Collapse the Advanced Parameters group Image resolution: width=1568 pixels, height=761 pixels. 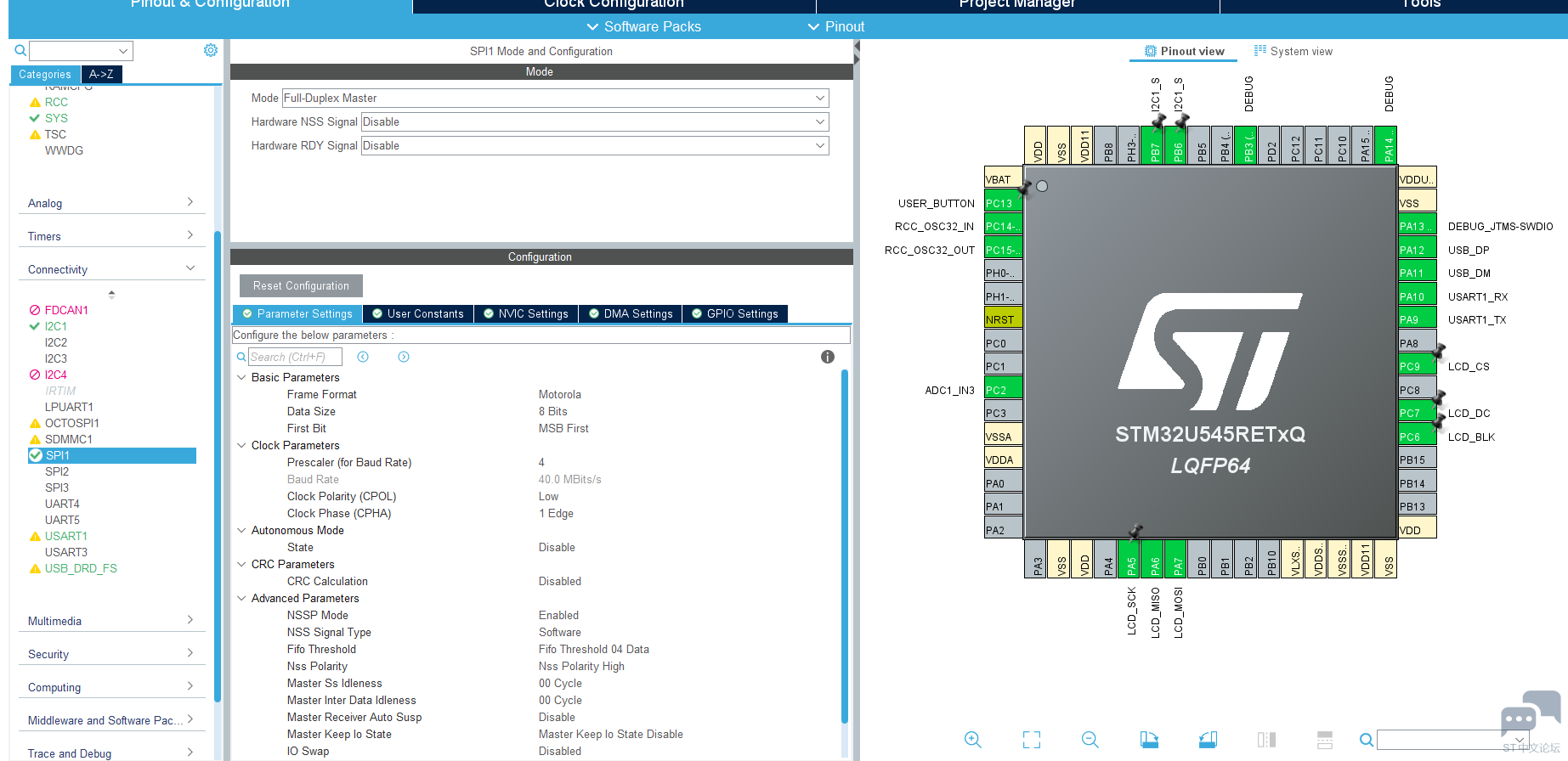click(241, 598)
